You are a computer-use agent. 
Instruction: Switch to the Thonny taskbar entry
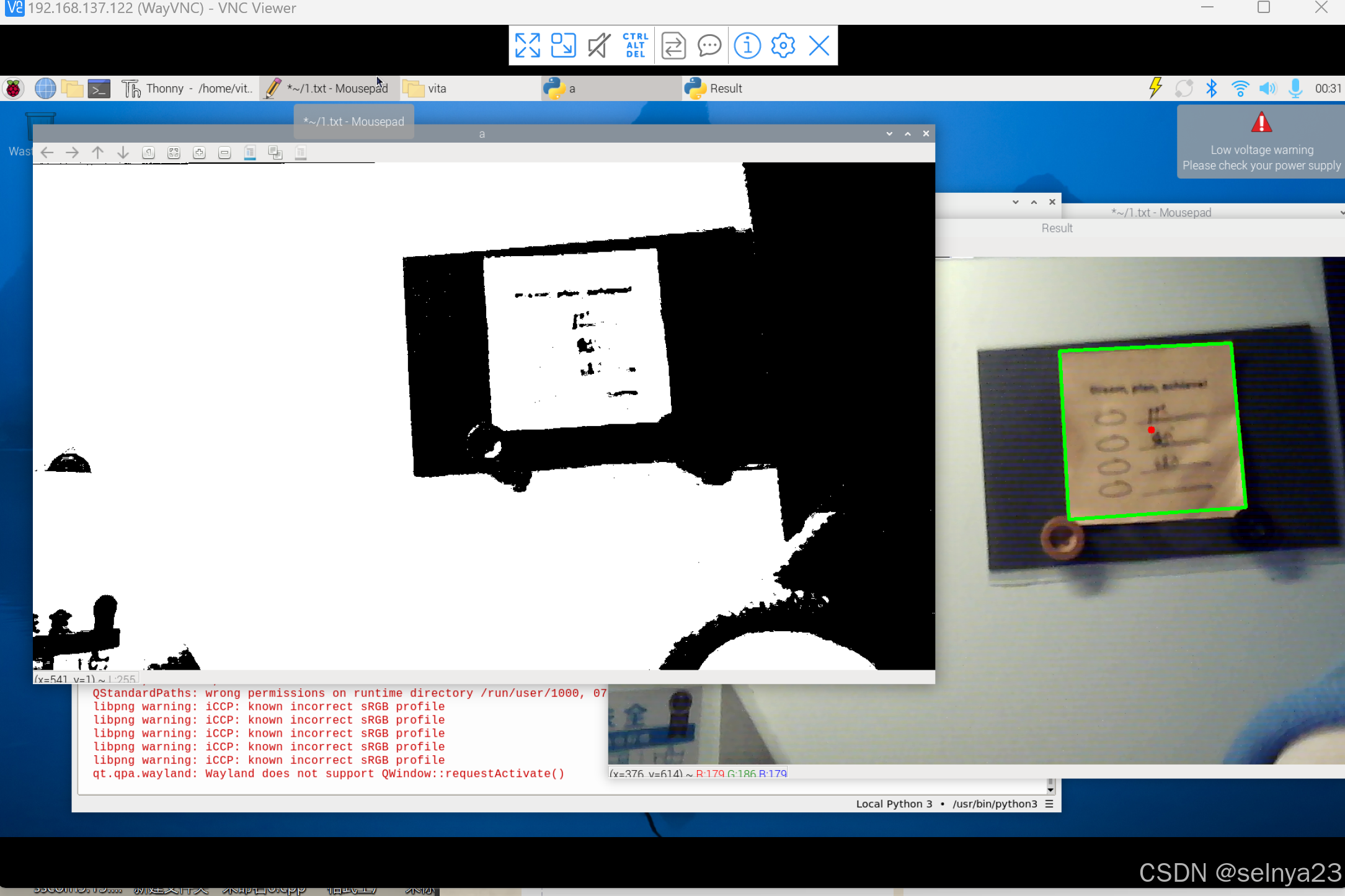point(187,89)
